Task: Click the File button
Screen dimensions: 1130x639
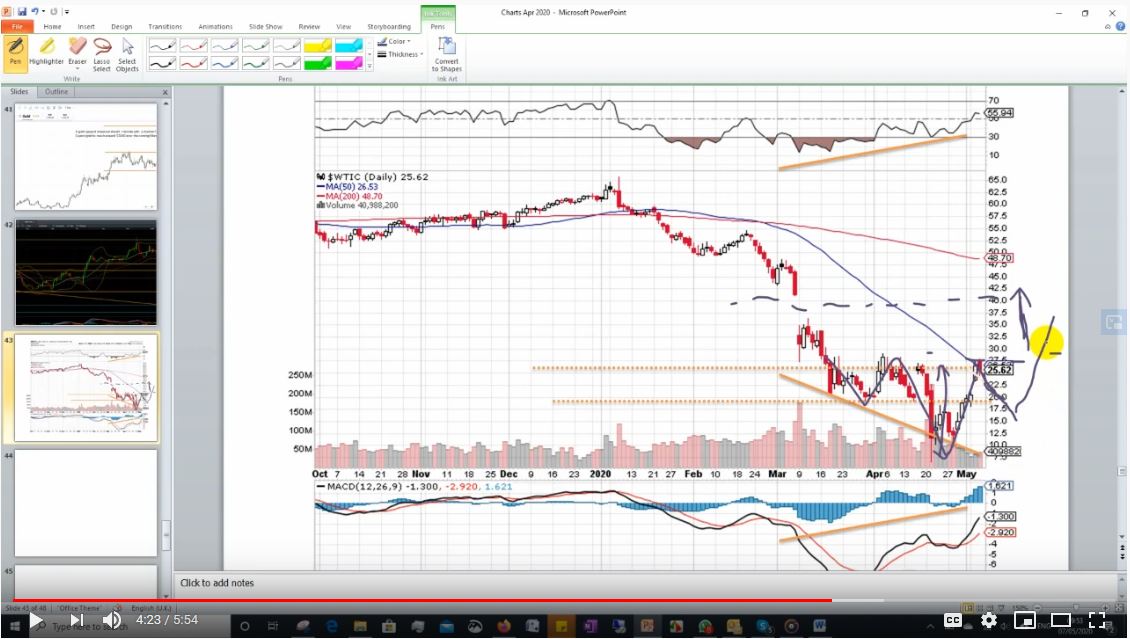Action: pyautogui.click(x=17, y=27)
